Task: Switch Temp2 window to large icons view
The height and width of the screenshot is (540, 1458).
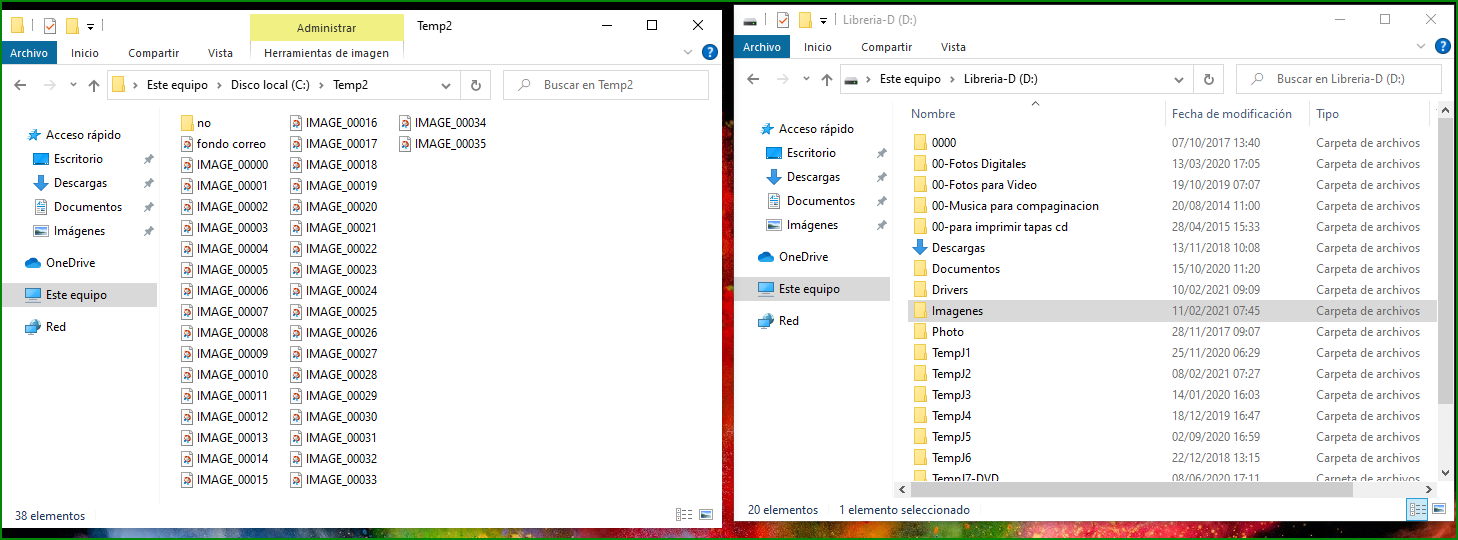Action: 706,515
